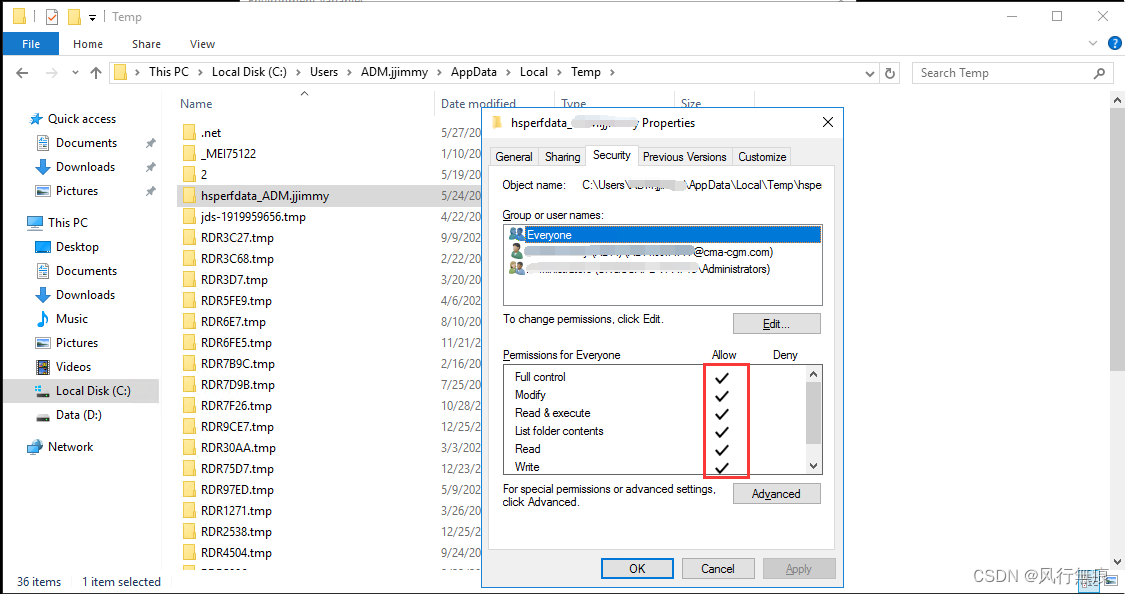The image size is (1125, 594).
Task: Click the Name column sort chevron
Action: point(304,93)
